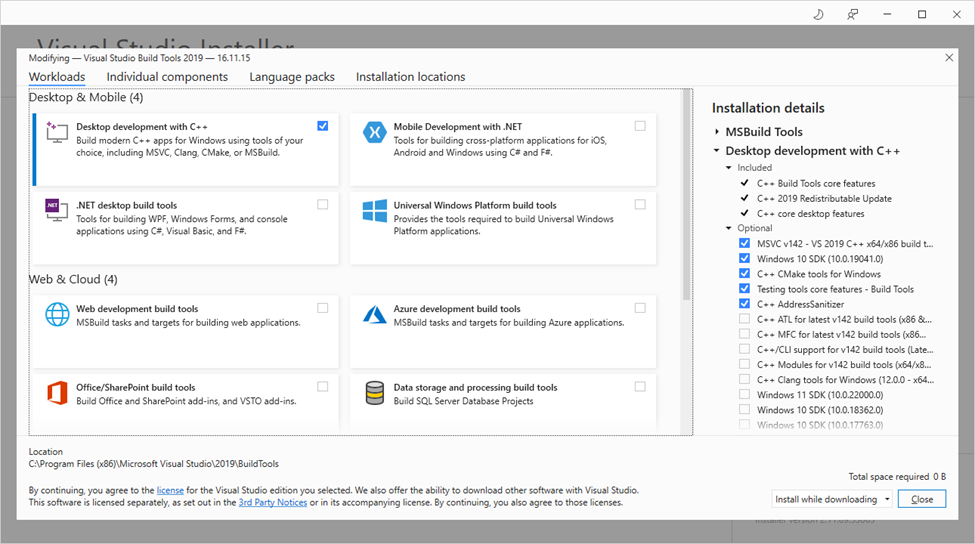Click the Office/SharePoint build tools icon

coord(57,393)
